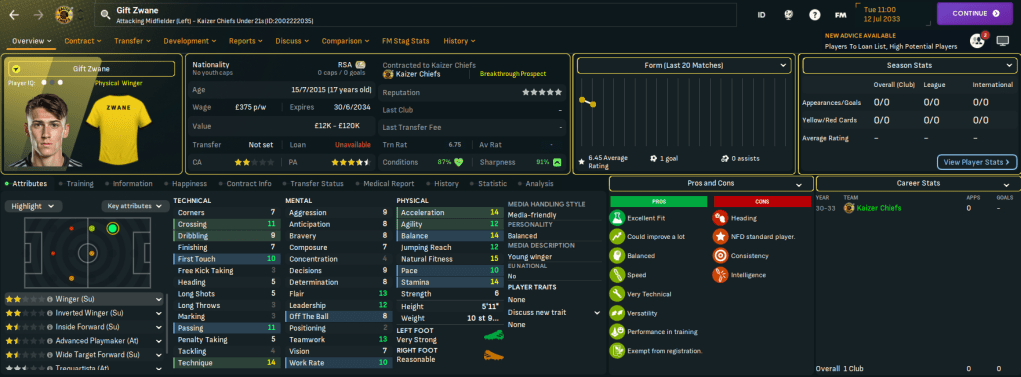Image resolution: width=1021 pixels, height=377 pixels.
Task: Open the FM Stag Stats tab
Action: [x=406, y=41]
